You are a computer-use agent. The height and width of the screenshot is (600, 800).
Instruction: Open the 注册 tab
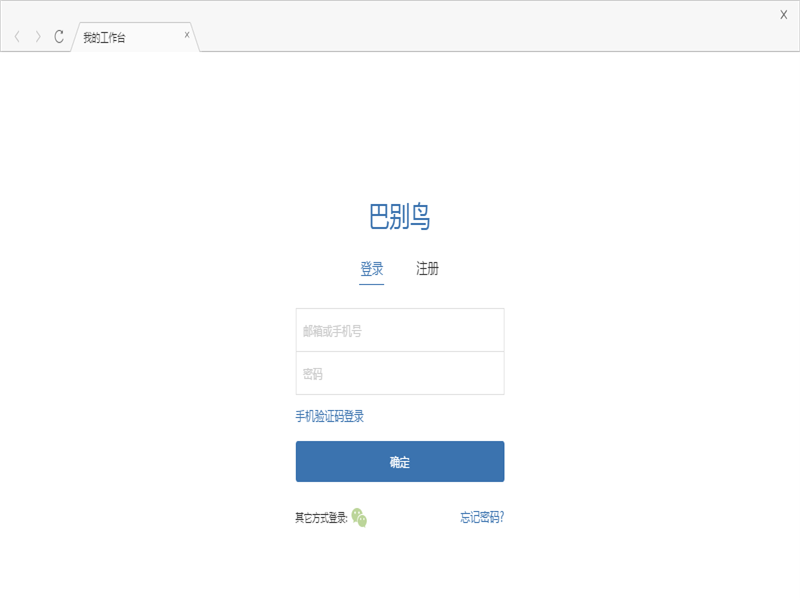[427, 269]
